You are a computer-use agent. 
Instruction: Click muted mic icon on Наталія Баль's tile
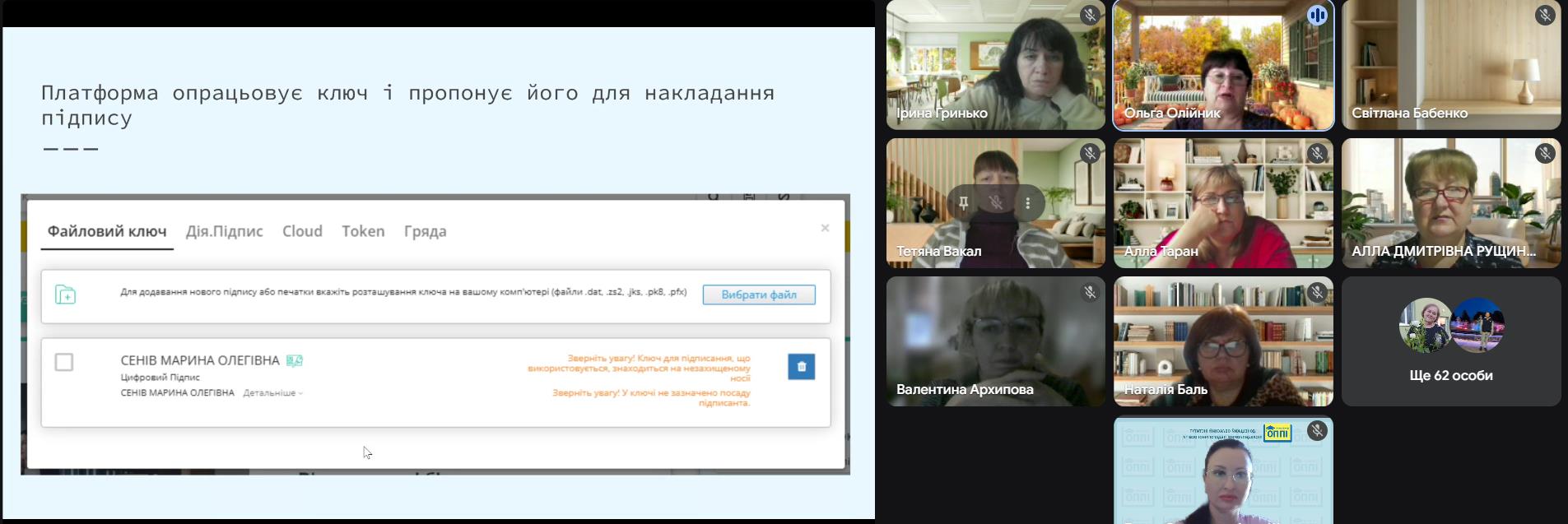coord(1317,292)
